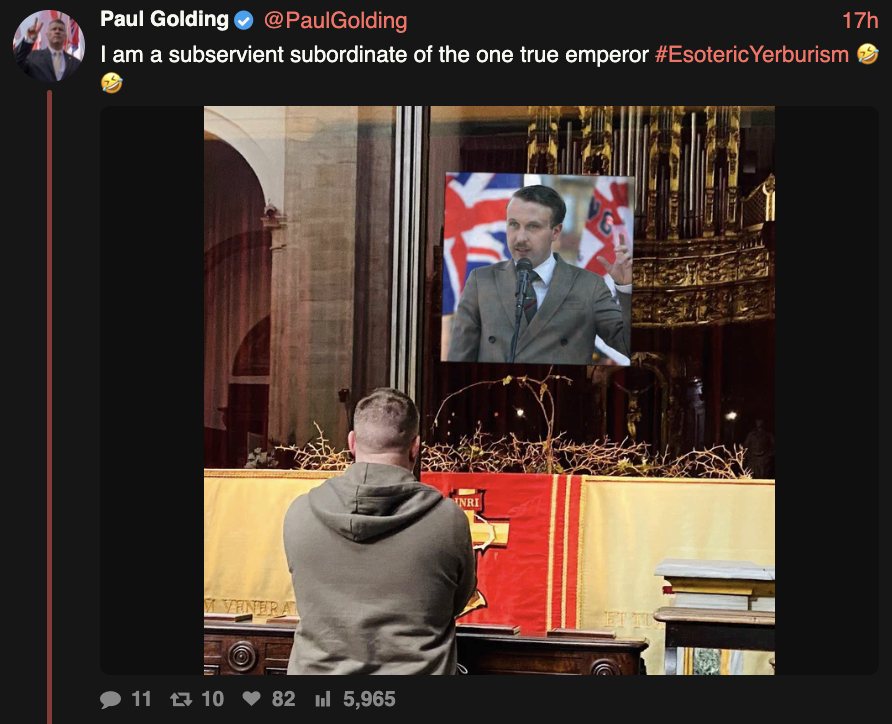The width and height of the screenshot is (892, 724).
Task: Like the tweet with heart icon
Action: [251, 698]
